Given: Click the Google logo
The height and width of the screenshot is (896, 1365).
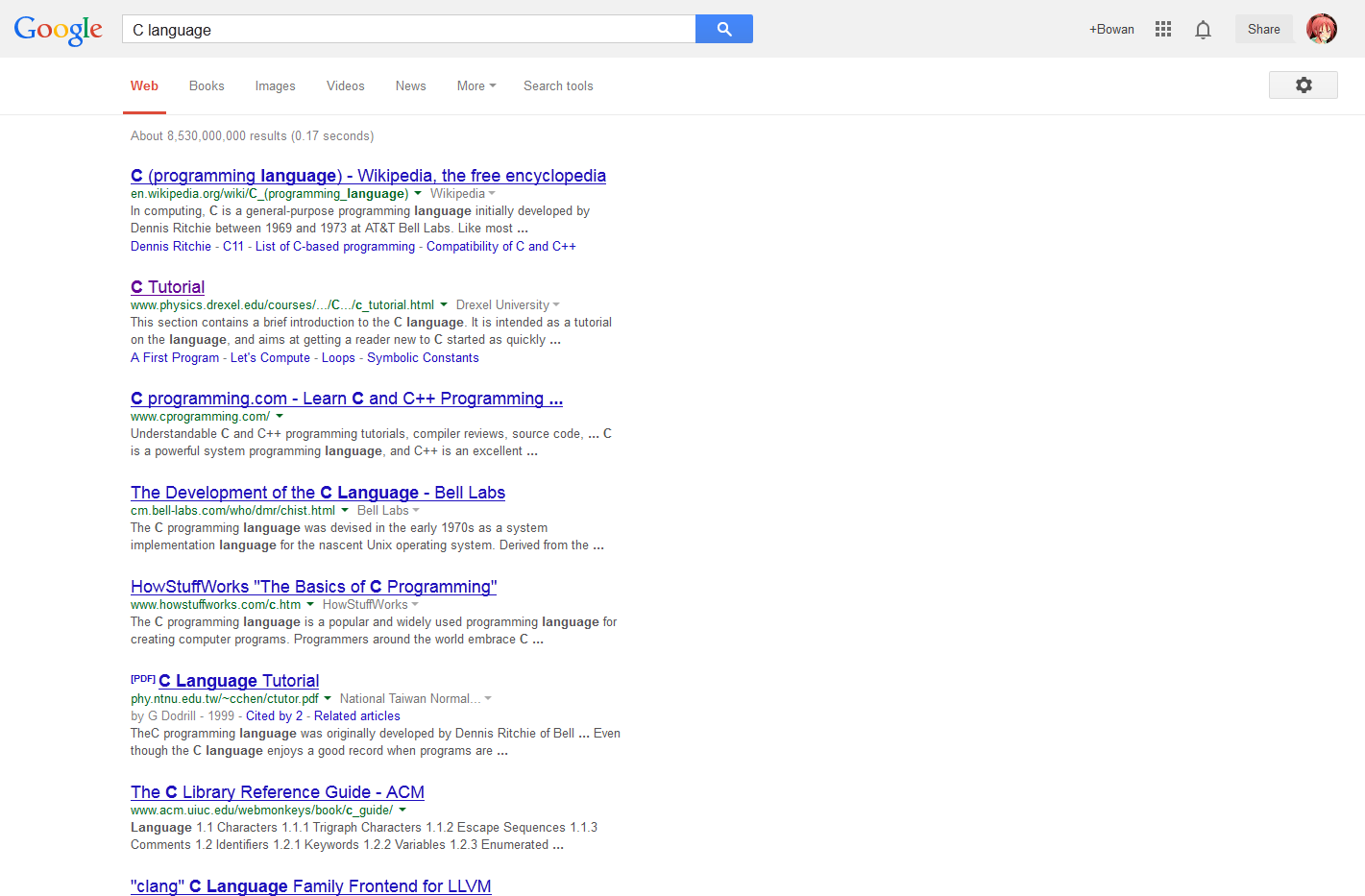Looking at the screenshot, I should (58, 30).
